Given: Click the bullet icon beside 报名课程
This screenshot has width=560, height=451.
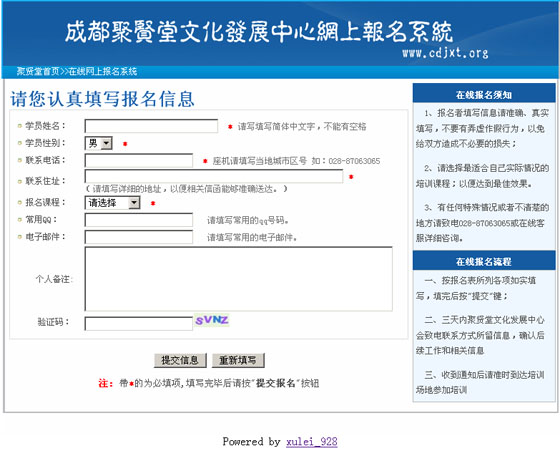Looking at the screenshot, I should click(20, 202).
